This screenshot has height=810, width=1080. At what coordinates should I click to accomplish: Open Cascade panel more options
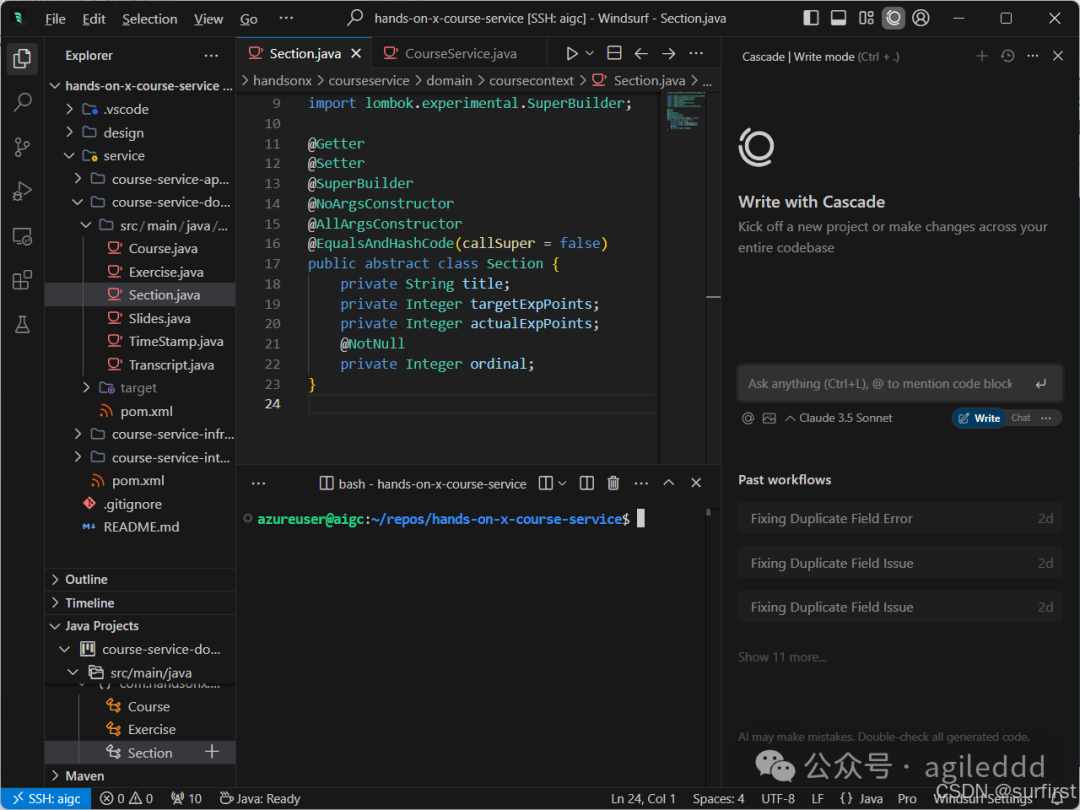[x=1032, y=56]
